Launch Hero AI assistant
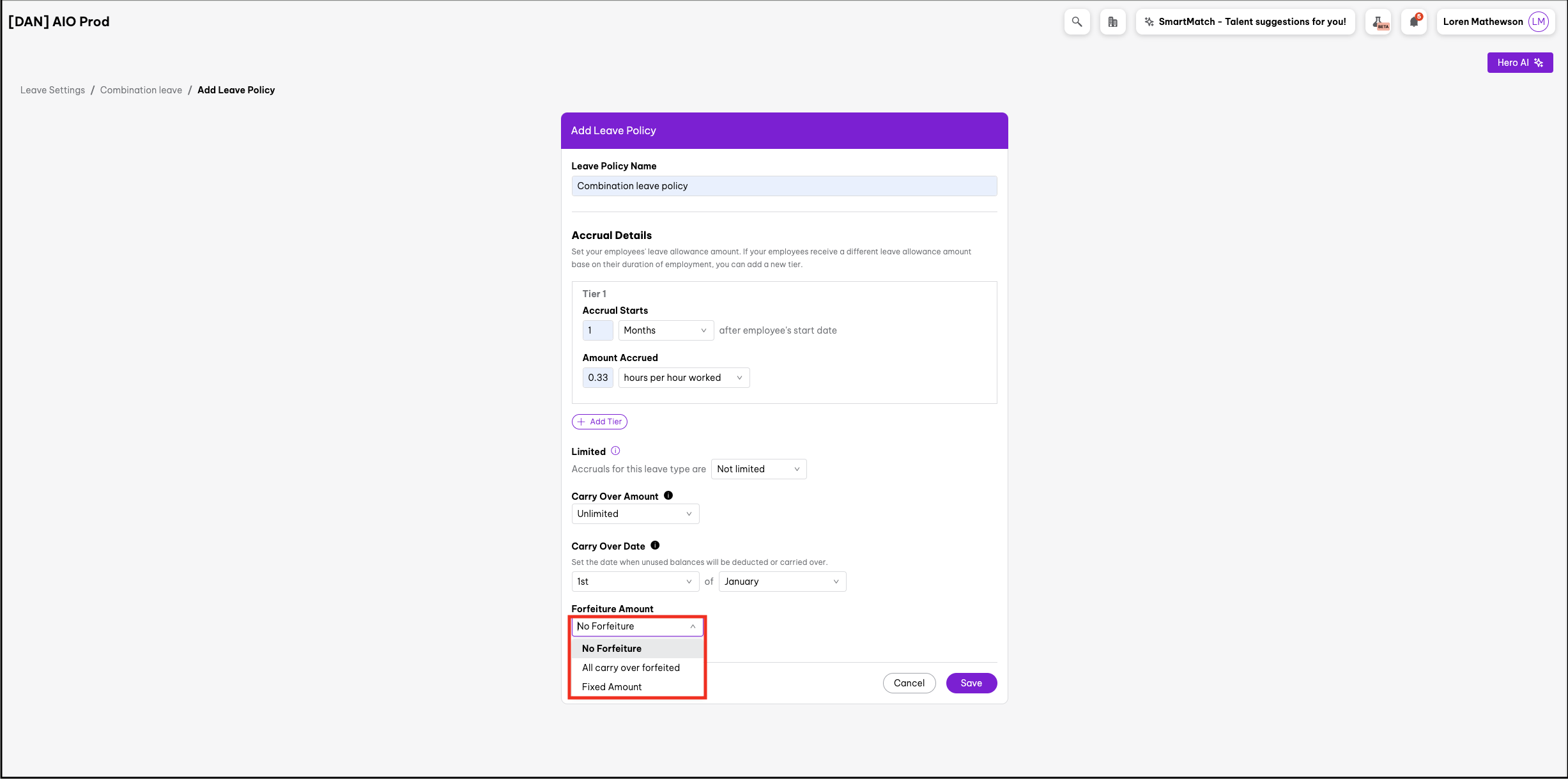 pos(1519,63)
